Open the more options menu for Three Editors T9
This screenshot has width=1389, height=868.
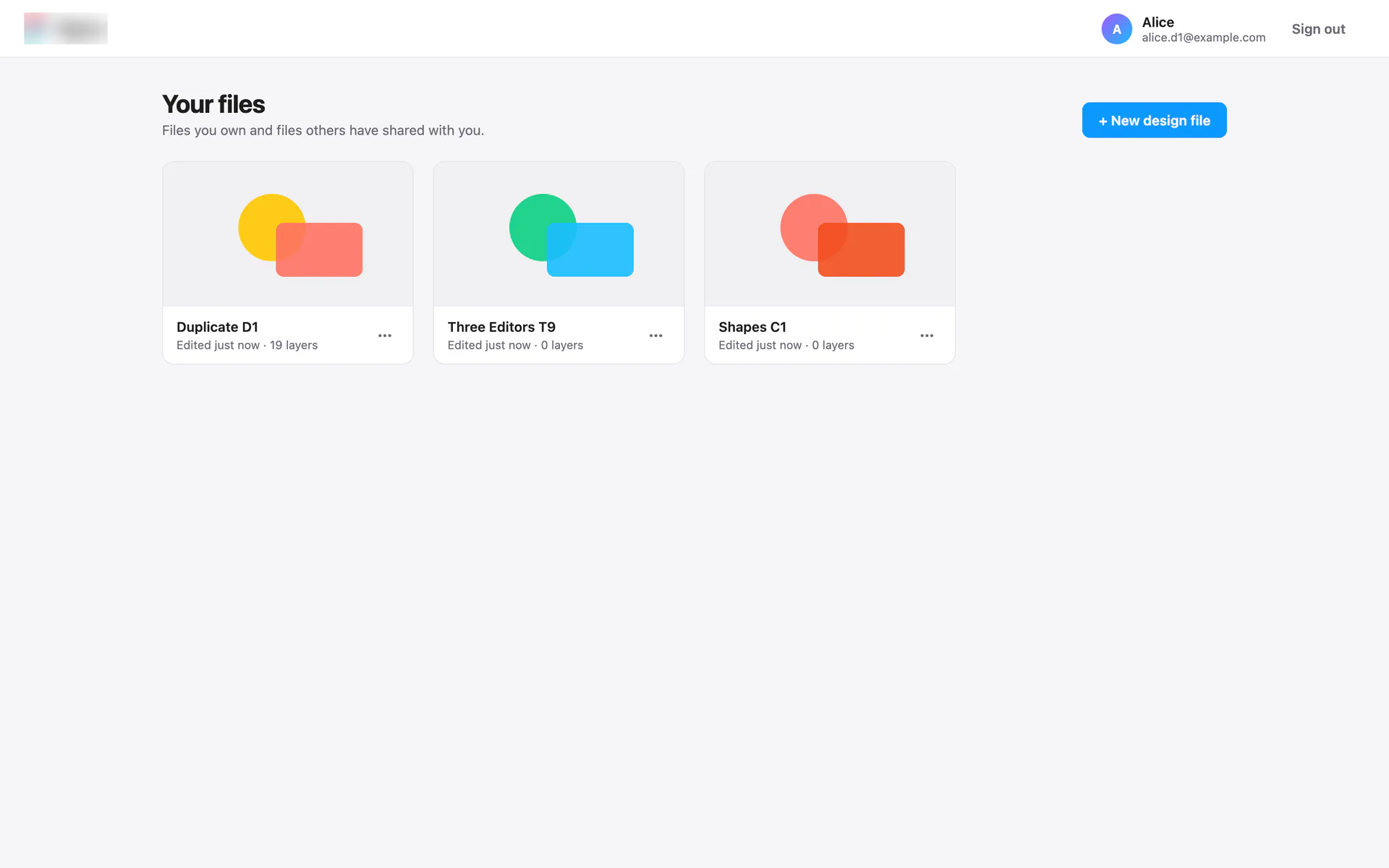click(655, 336)
